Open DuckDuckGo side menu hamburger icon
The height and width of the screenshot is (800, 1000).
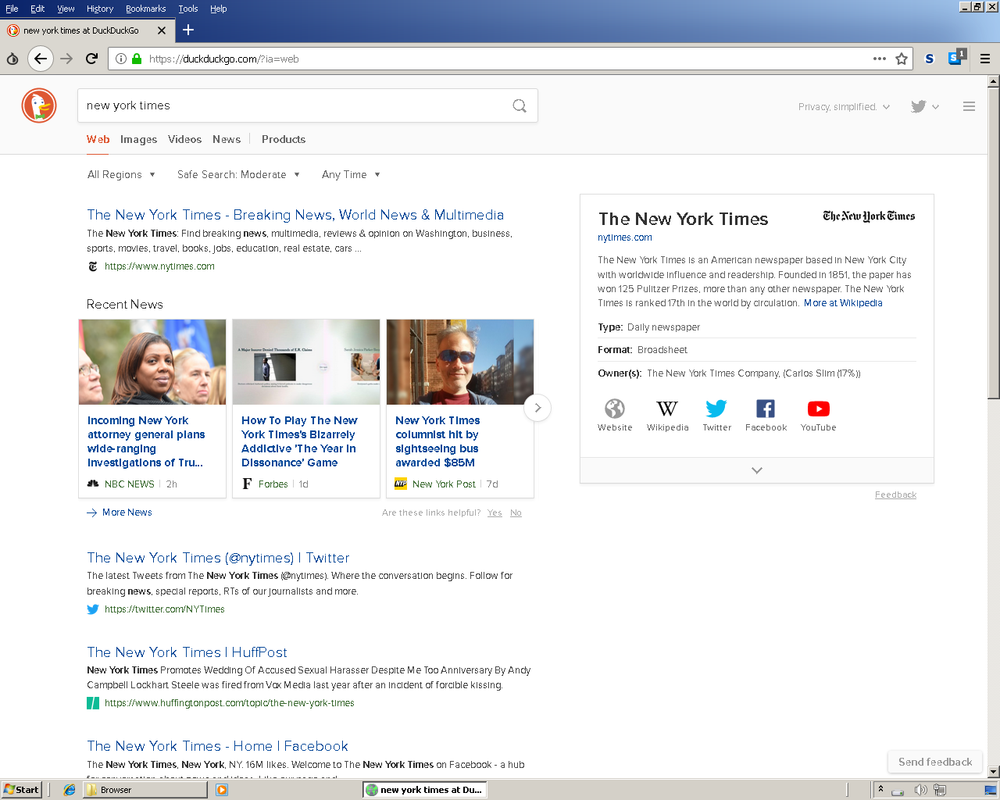tap(969, 107)
